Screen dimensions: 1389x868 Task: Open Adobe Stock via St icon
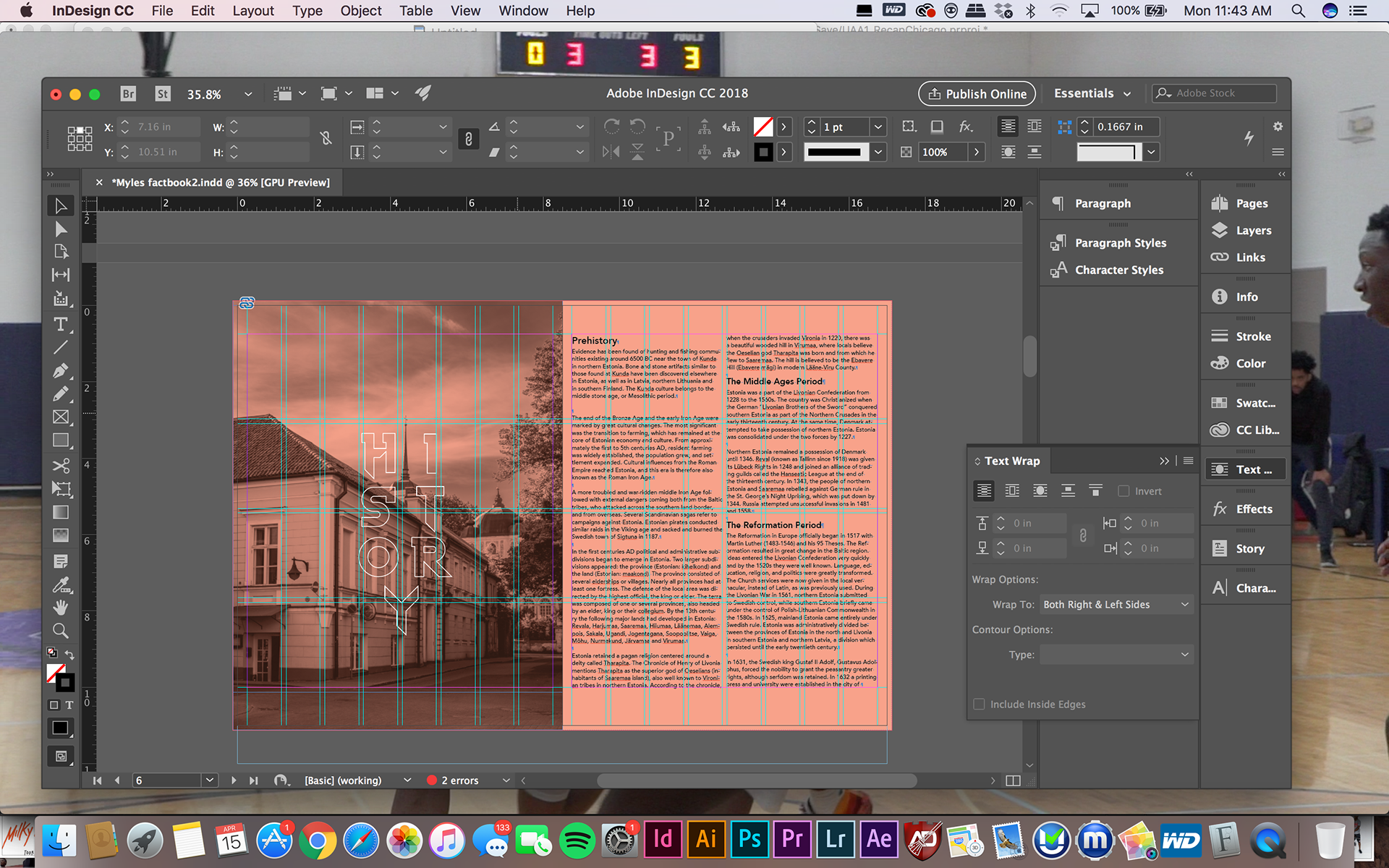pos(163,94)
